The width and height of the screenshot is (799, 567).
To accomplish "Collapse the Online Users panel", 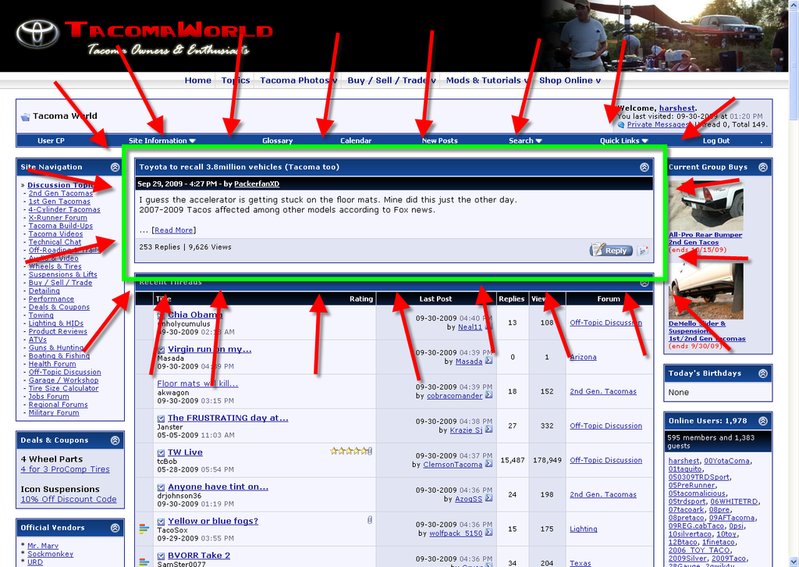I will click(763, 421).
